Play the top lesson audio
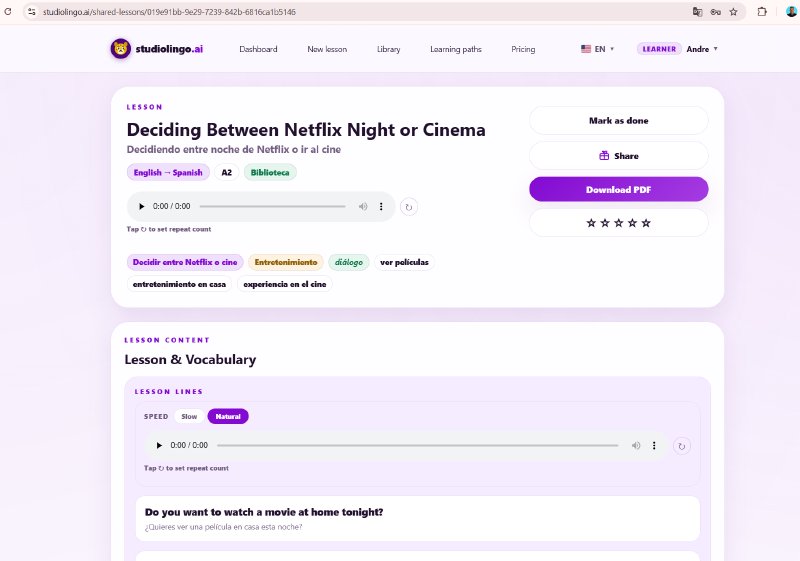The image size is (800, 561). click(x=141, y=207)
